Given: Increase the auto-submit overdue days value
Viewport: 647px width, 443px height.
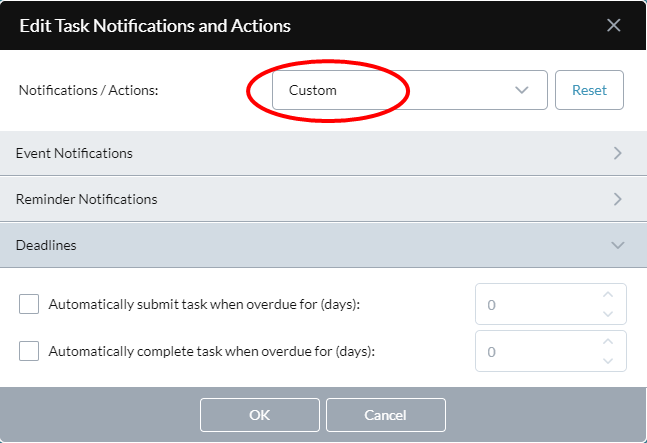Looking at the screenshot, I should [608, 295].
